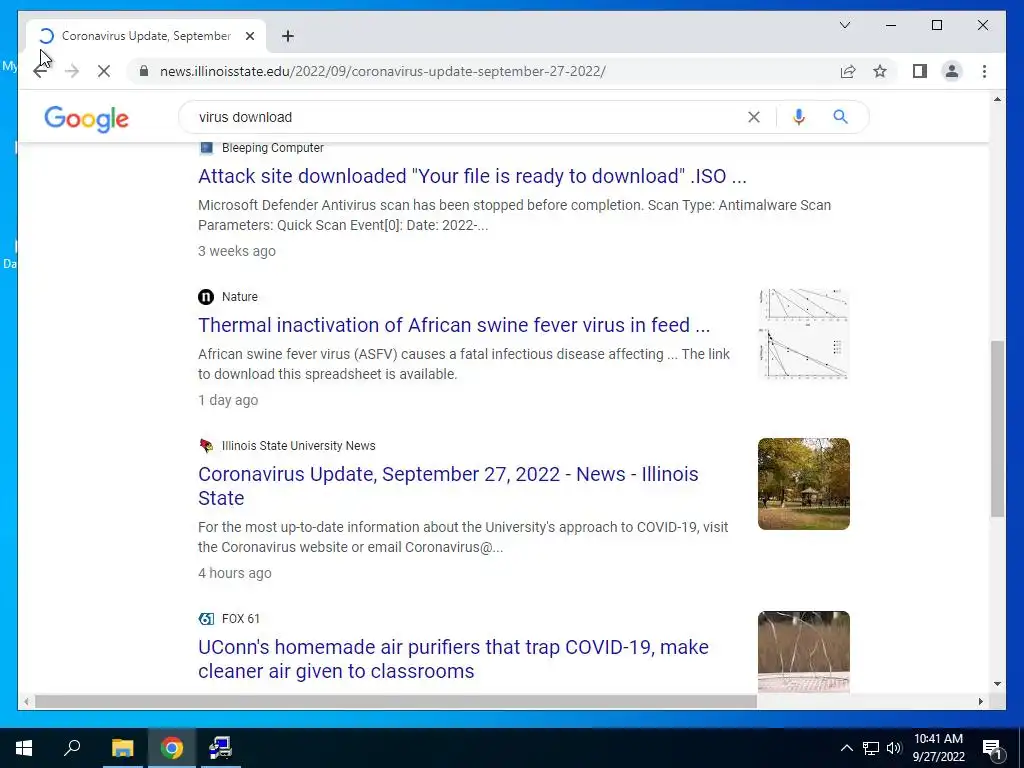This screenshot has height=768, width=1024.
Task: Open the taskbar clock and date
Action: coord(938,748)
